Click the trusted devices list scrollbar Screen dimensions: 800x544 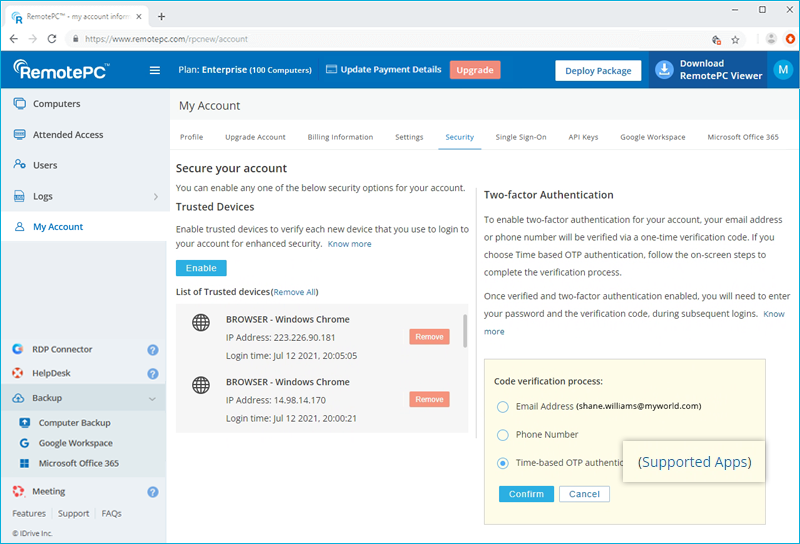464,330
